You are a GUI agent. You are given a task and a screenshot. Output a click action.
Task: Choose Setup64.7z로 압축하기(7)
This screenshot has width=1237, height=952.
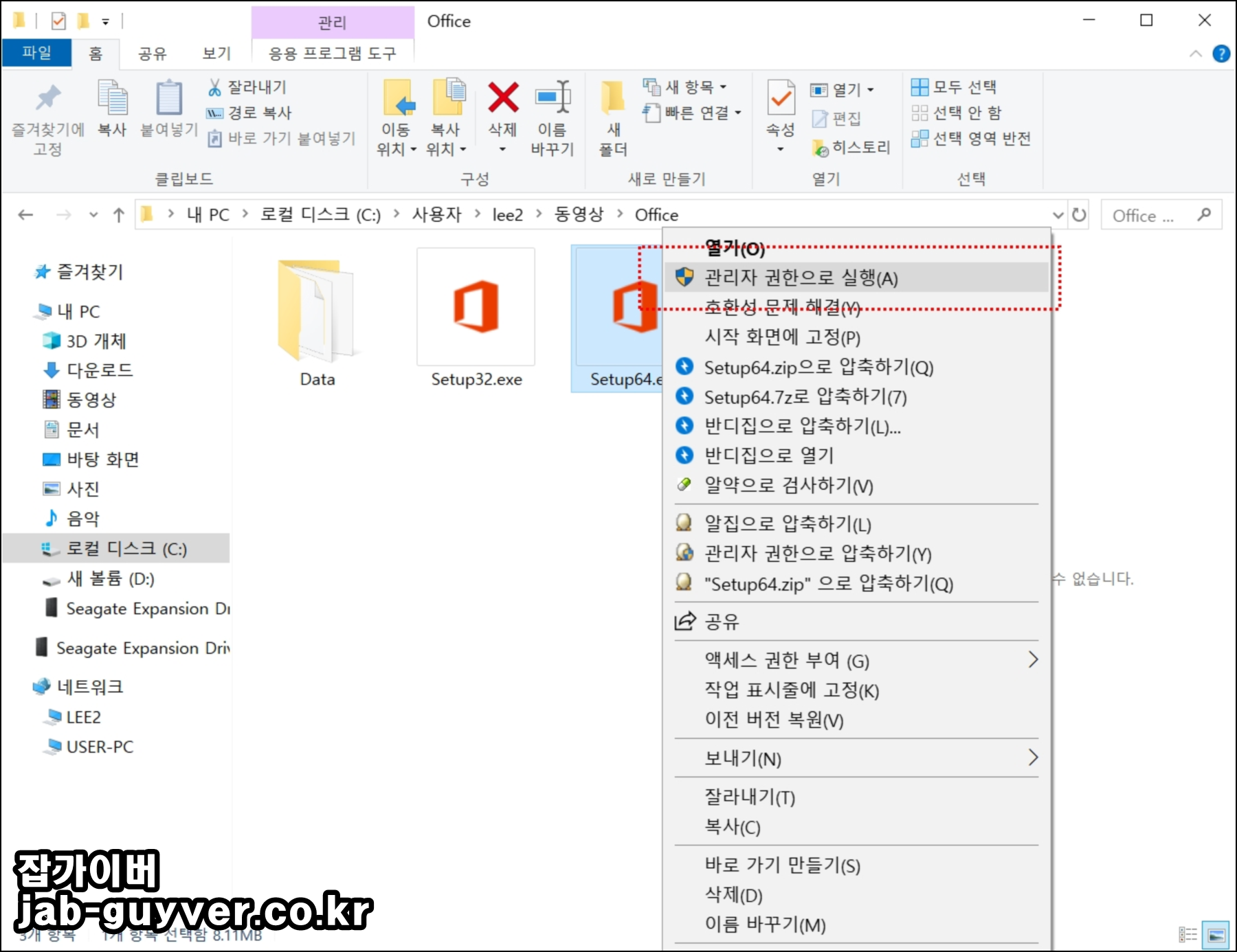click(856, 396)
